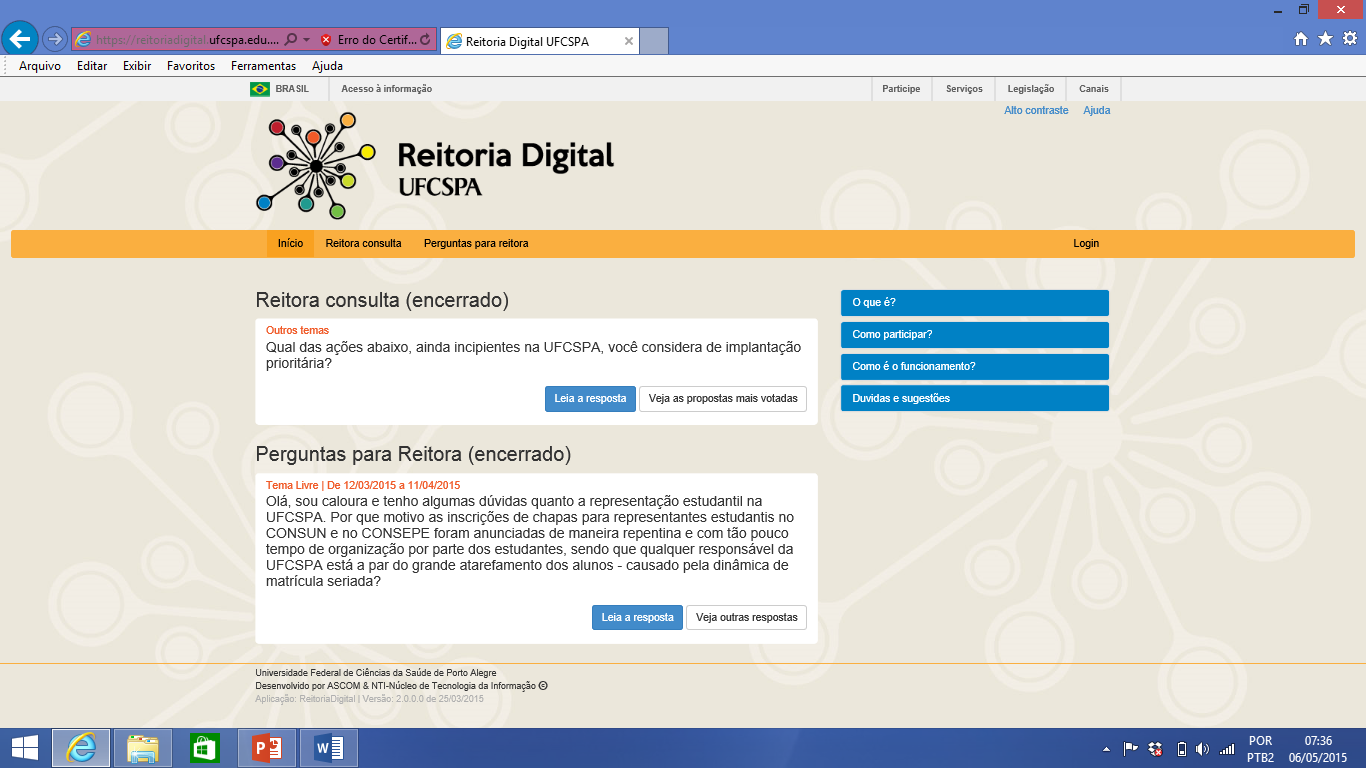Click Universidade Federal de Ciências da Saúde footer text
This screenshot has height=768, width=1366.
pos(376,673)
